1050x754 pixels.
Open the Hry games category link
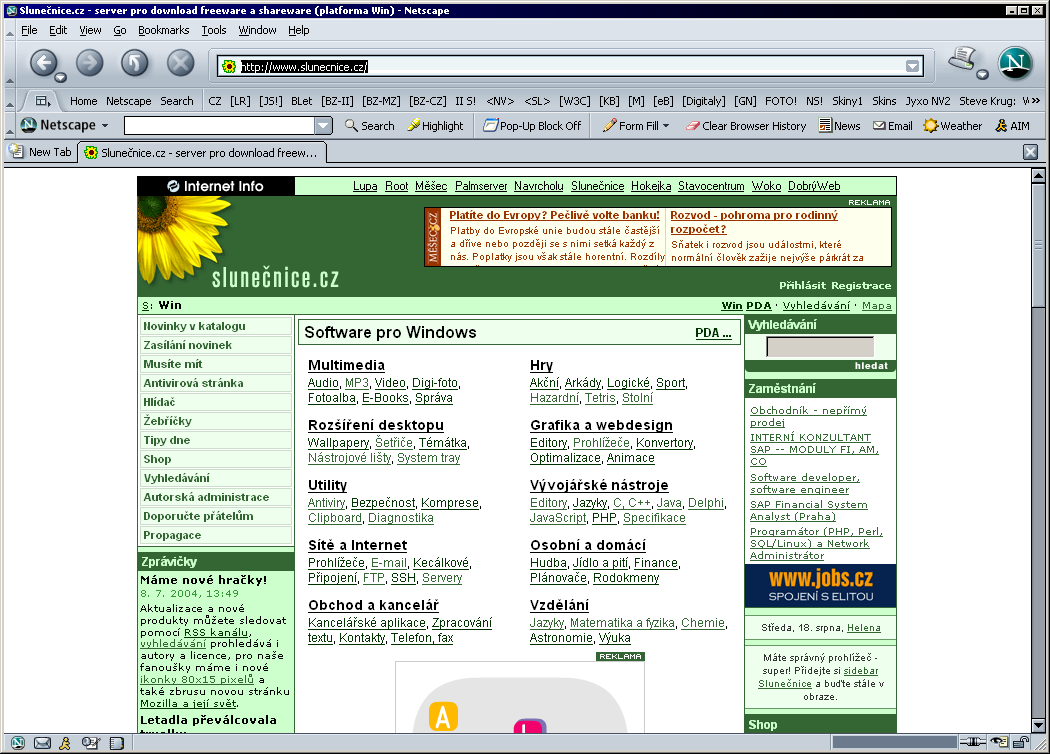pyautogui.click(x=541, y=365)
